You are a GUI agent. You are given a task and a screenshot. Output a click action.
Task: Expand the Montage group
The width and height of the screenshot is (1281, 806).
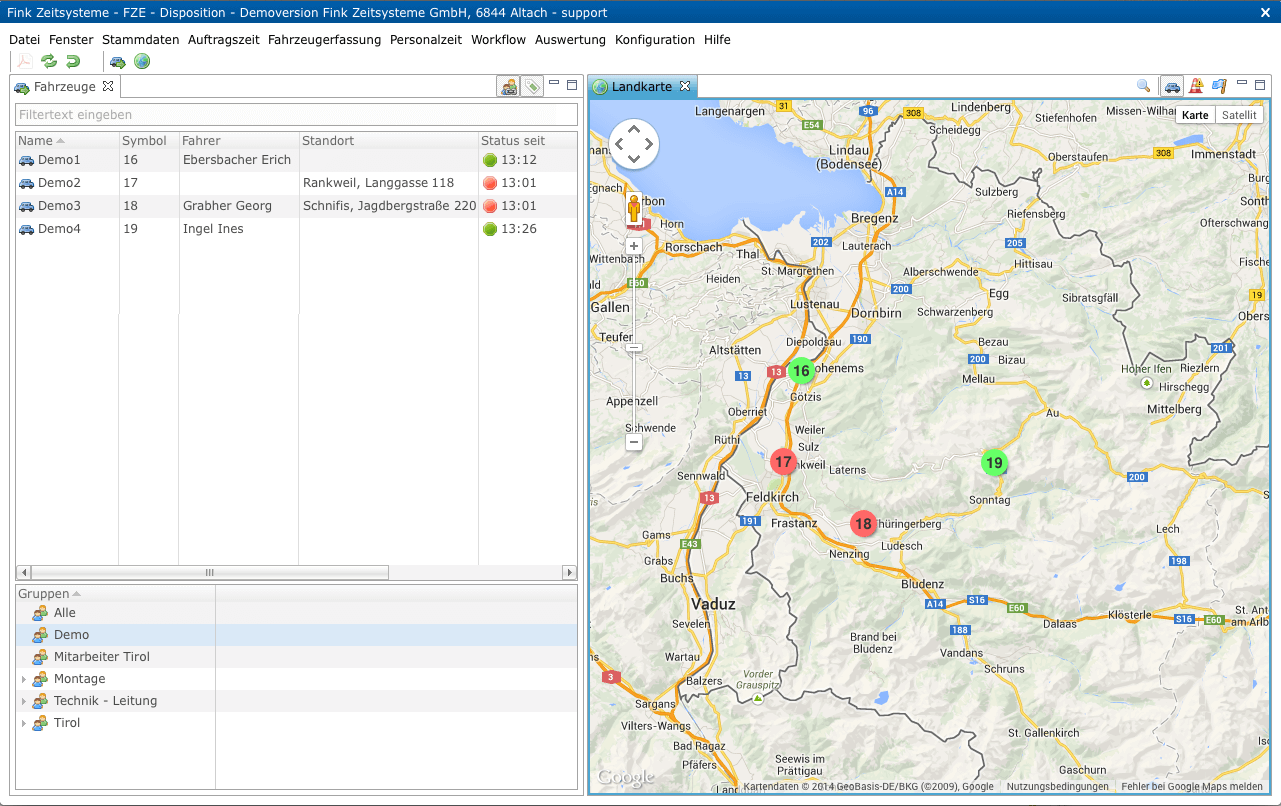(x=24, y=679)
